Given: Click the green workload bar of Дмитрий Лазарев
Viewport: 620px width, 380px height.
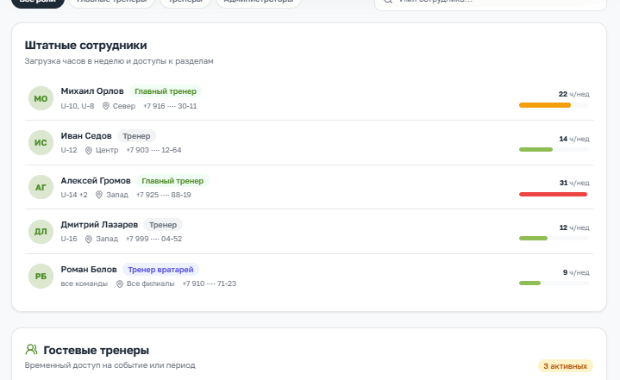Looking at the screenshot, I should [533, 238].
